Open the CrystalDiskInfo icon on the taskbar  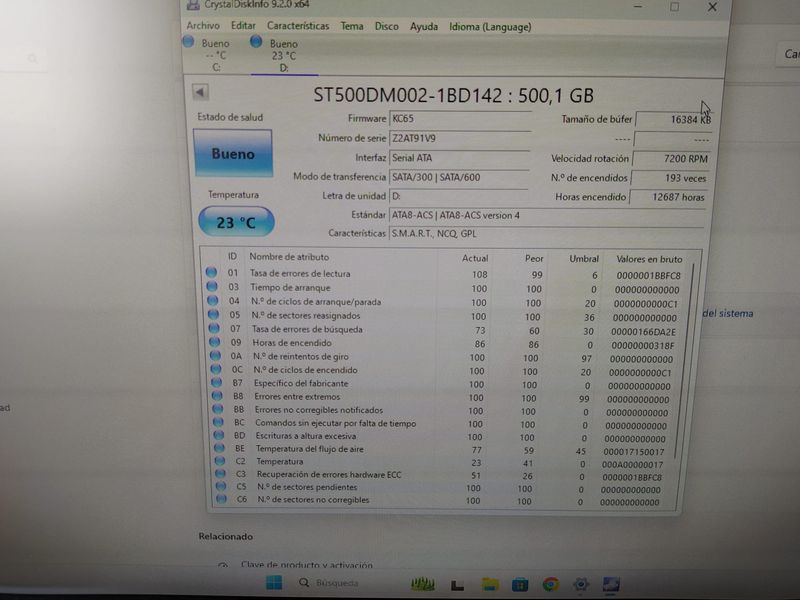[611, 584]
